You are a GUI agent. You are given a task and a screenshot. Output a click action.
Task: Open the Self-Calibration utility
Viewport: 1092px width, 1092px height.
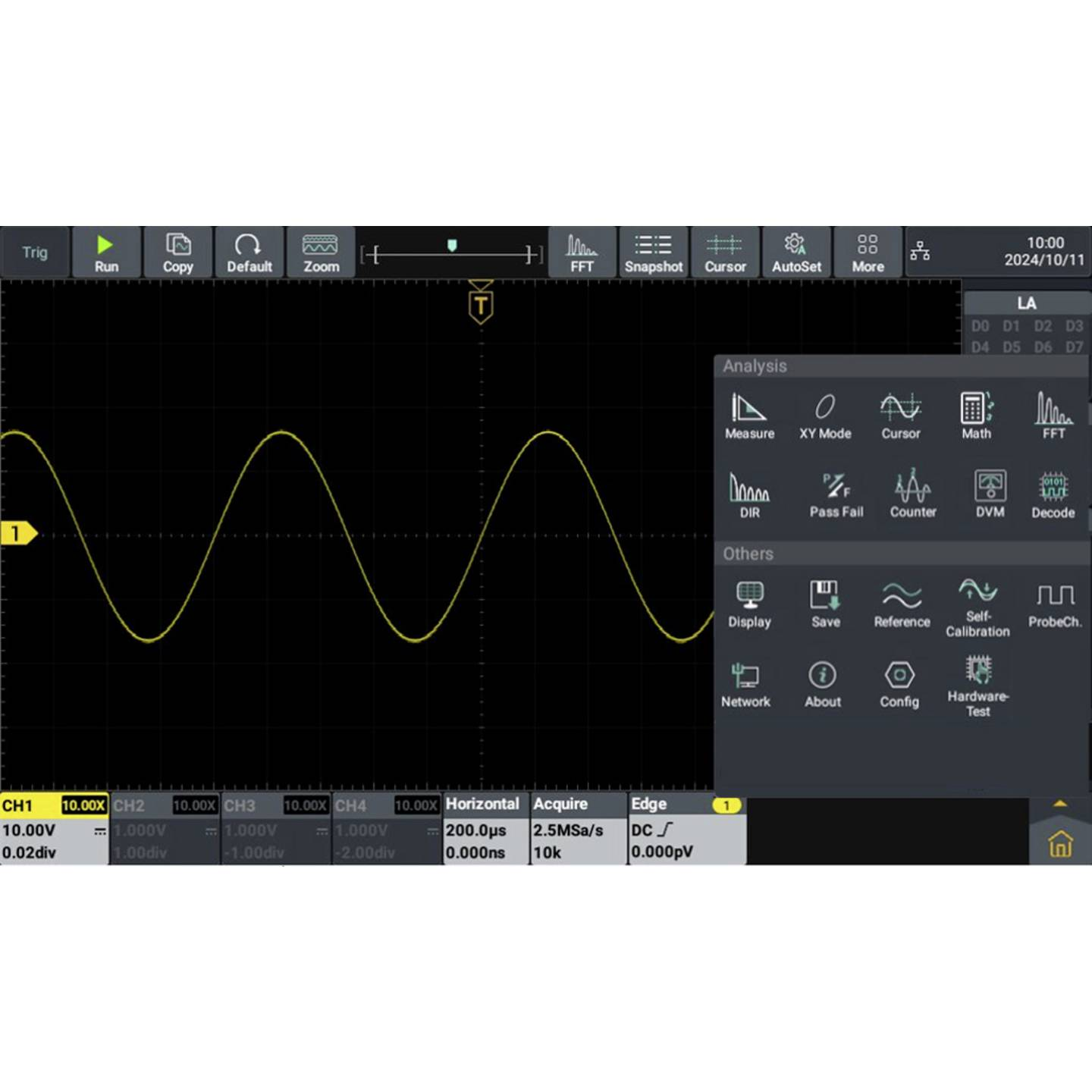coord(977,603)
